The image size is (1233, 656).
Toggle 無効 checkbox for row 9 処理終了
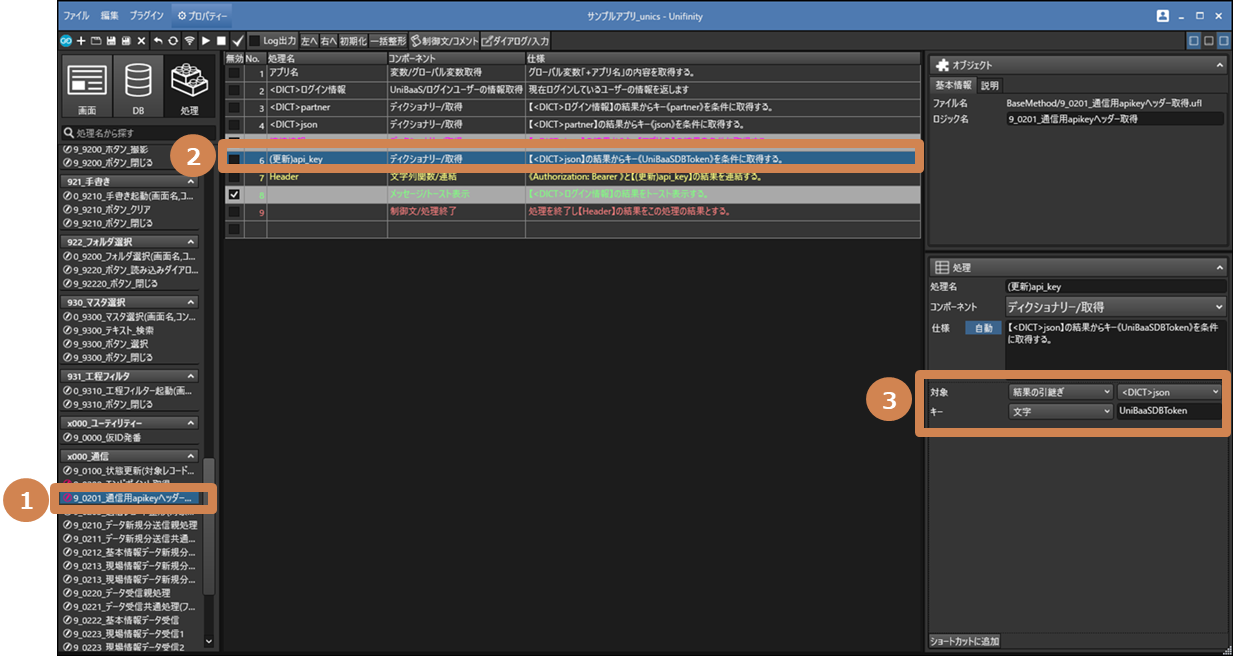(234, 211)
